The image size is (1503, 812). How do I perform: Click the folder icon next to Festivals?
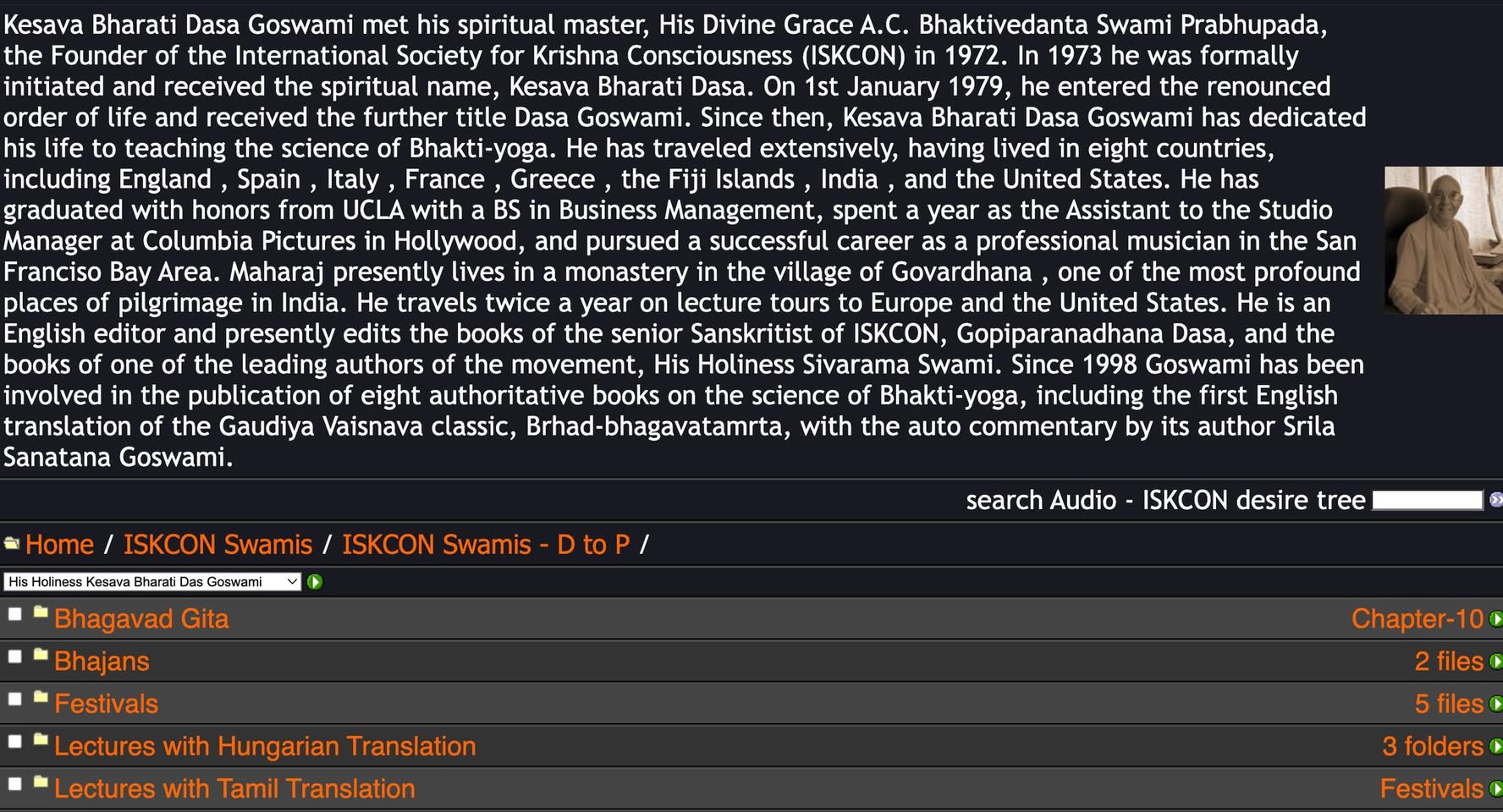click(x=41, y=698)
